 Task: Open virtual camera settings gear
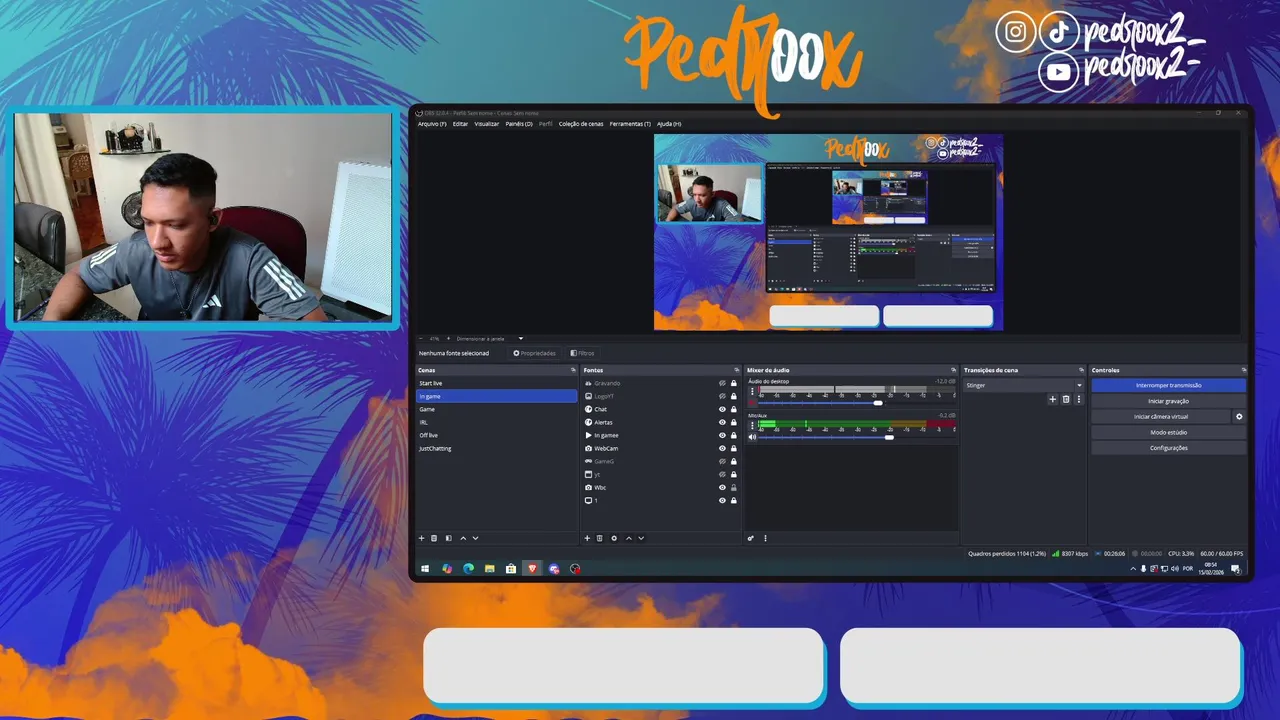1239,417
